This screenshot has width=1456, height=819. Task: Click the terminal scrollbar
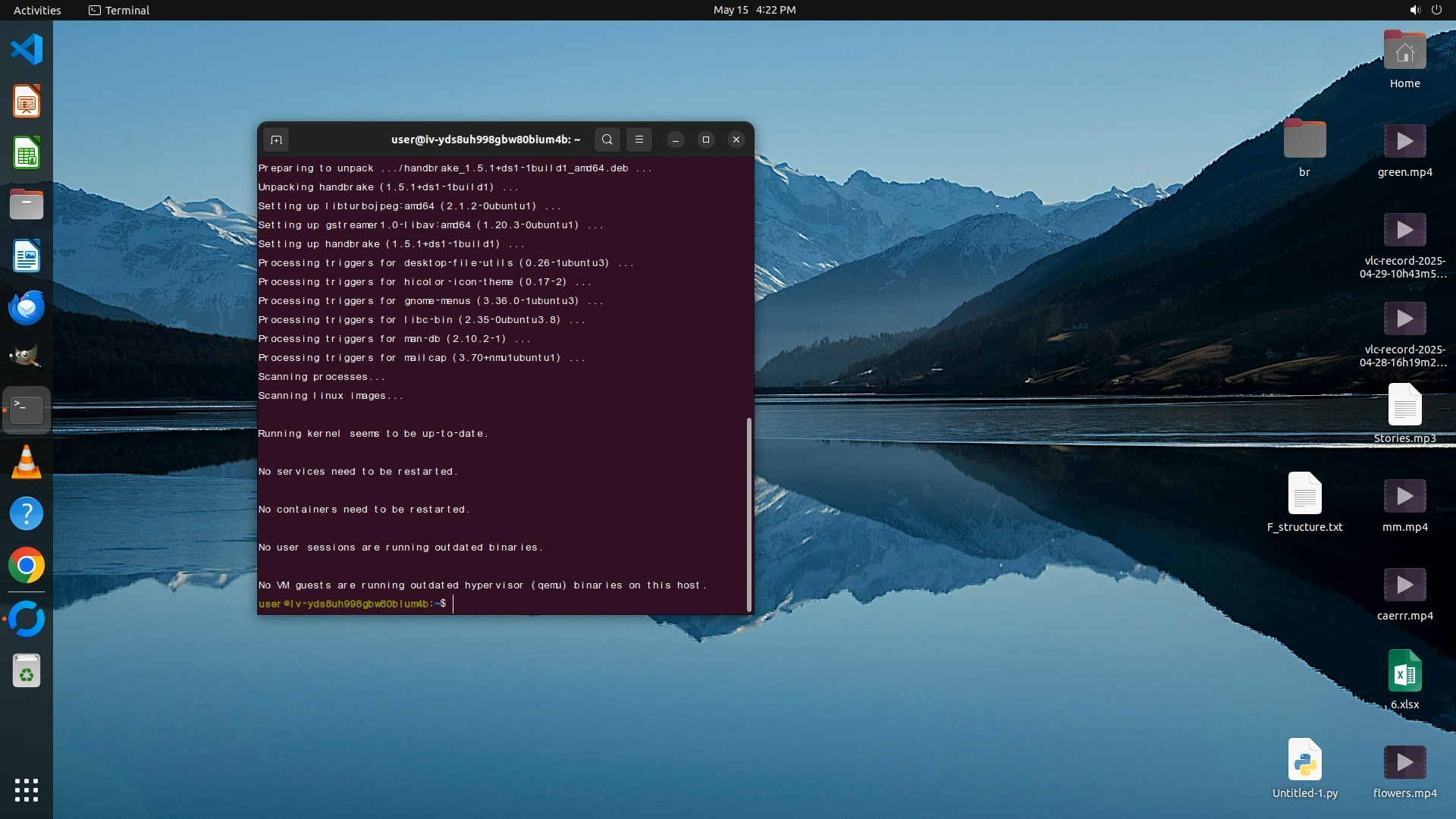coord(749,514)
